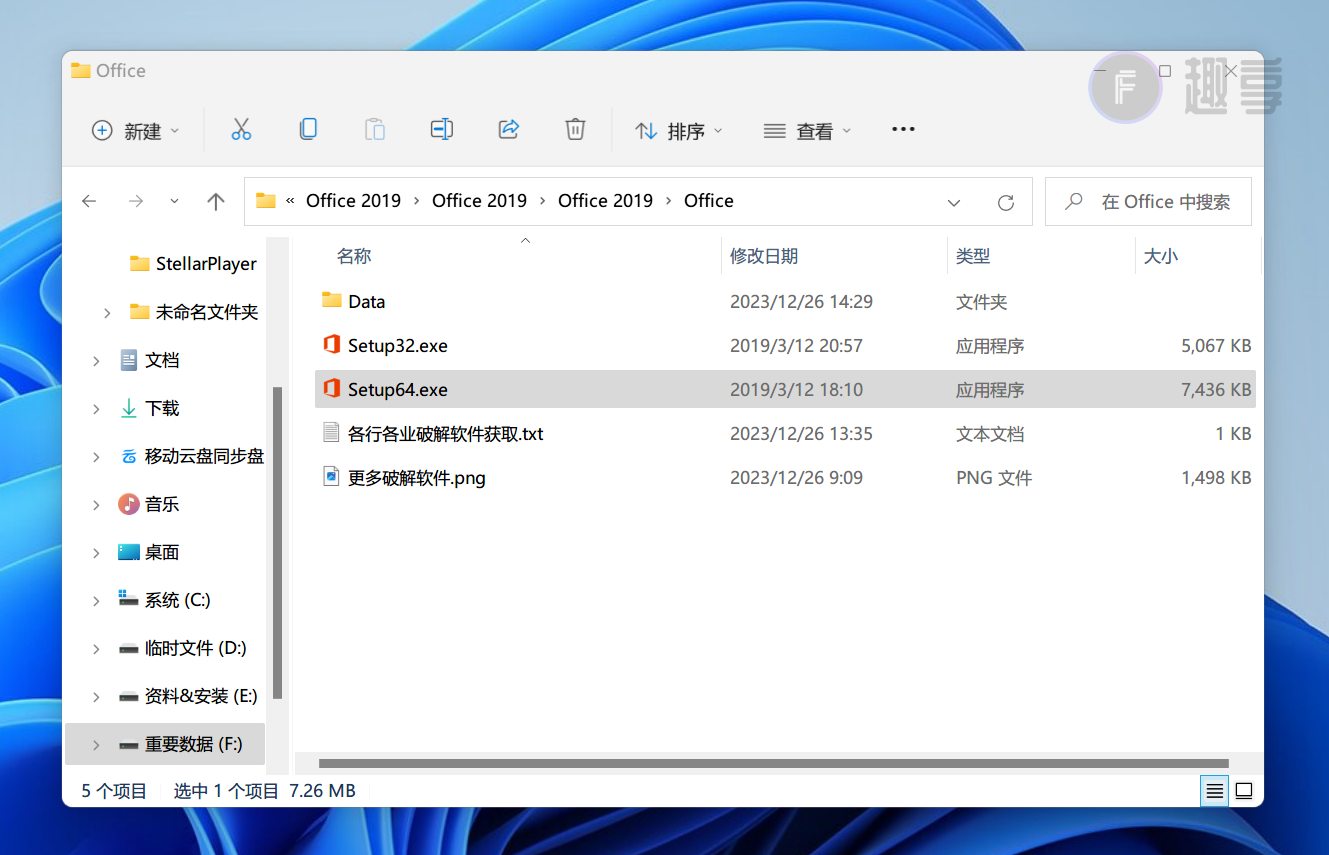Select 资料&安装 (E:) drive in sidebar
The image size is (1329, 855).
(201, 696)
